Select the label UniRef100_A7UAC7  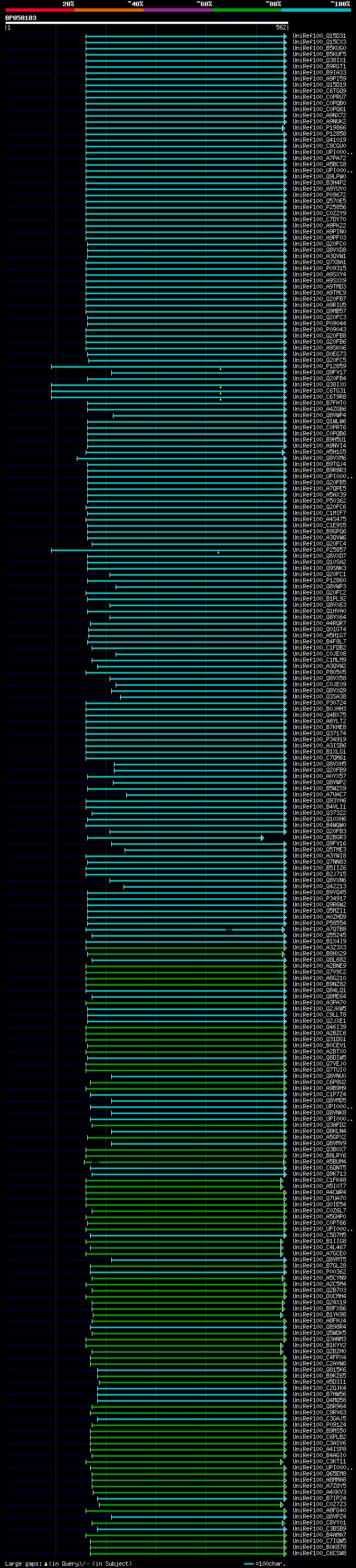[x=319, y=794]
